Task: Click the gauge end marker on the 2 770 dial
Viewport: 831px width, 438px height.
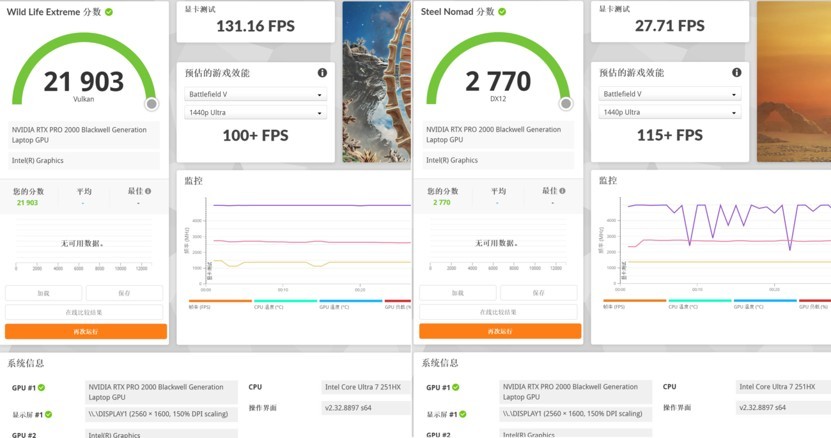Action: (566, 104)
